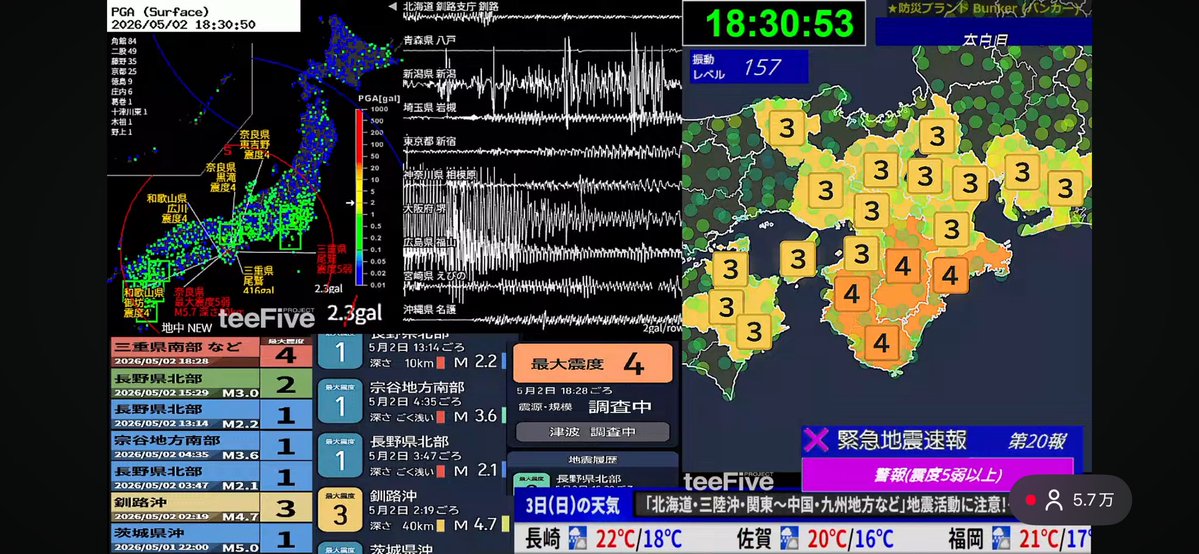Click the 大阪府 堺 waveform label
1199x554 pixels.
point(425,208)
